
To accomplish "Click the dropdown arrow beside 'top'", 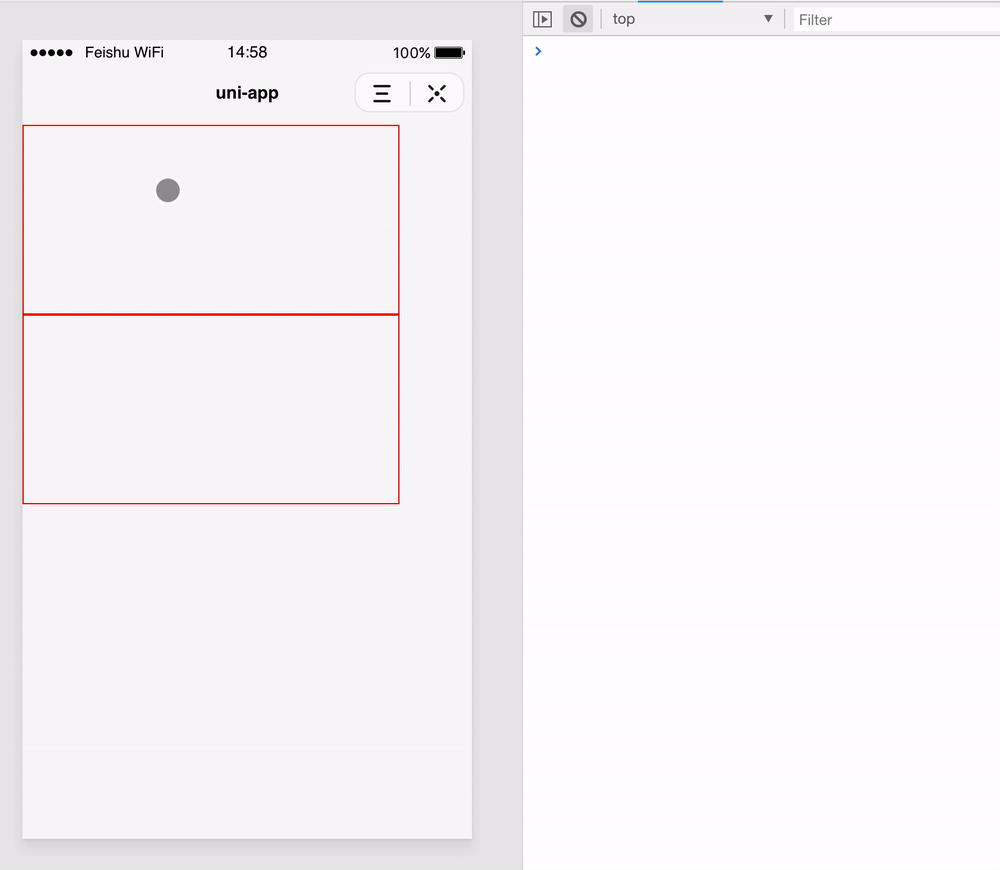I will pos(768,19).
